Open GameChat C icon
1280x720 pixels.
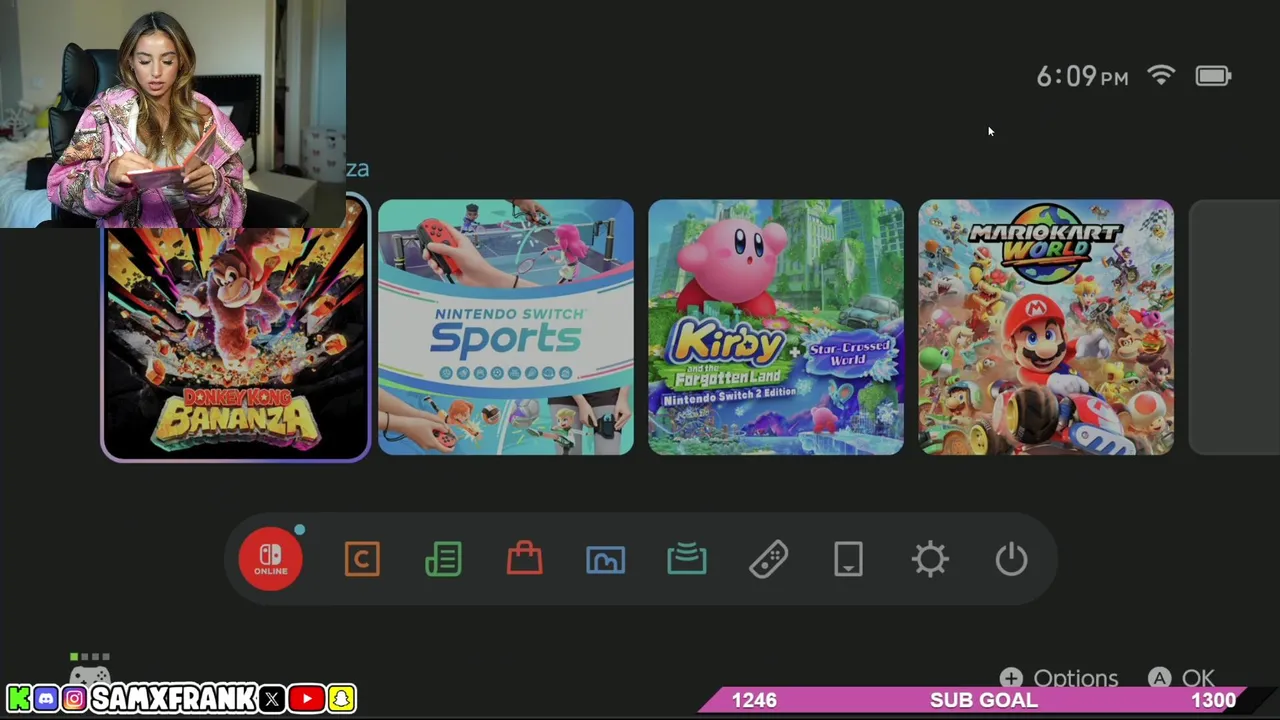click(362, 559)
